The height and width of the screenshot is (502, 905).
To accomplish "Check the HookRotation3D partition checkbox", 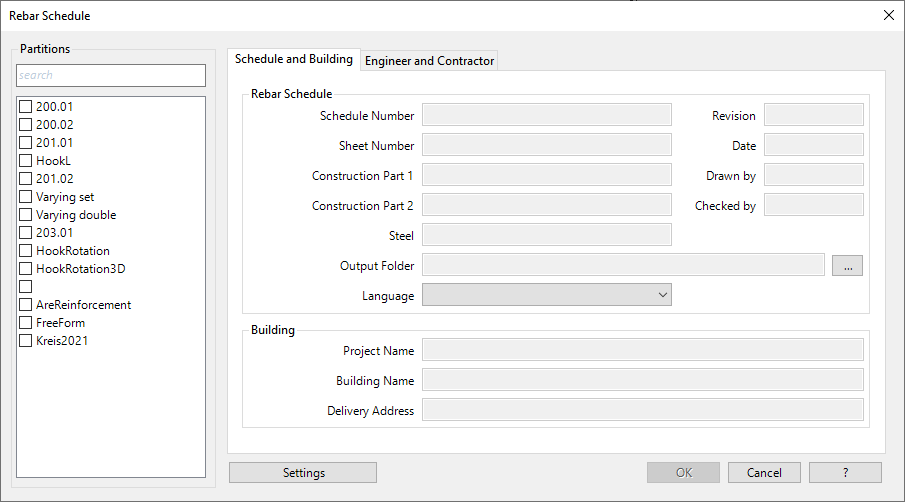I will (27, 269).
